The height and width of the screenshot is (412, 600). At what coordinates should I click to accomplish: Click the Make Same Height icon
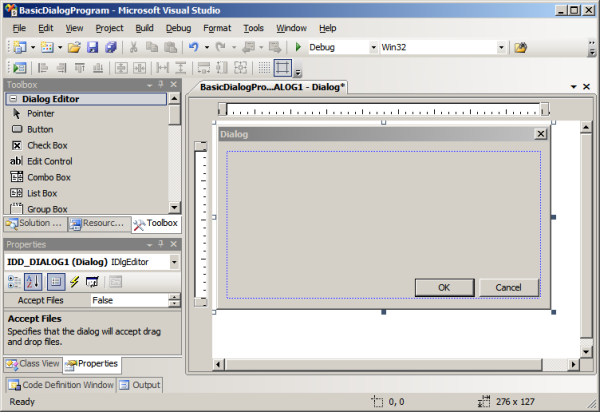point(222,68)
